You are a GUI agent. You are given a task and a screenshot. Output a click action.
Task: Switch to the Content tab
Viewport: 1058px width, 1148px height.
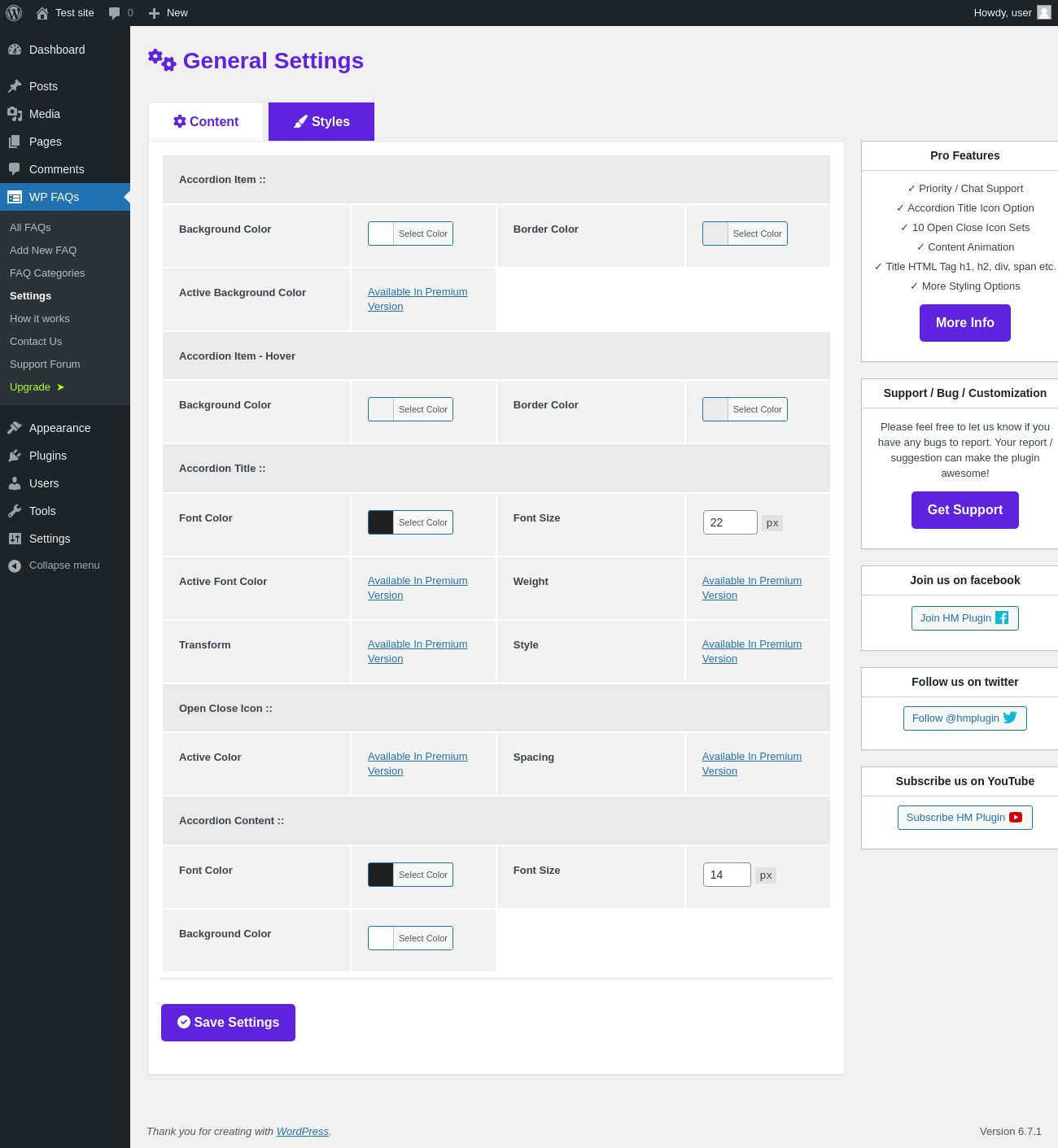pyautogui.click(x=206, y=121)
